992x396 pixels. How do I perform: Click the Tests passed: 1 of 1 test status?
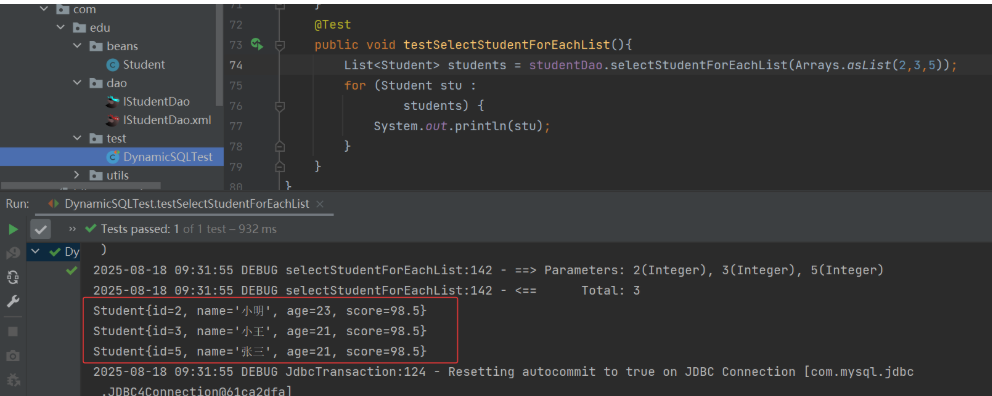tap(189, 229)
